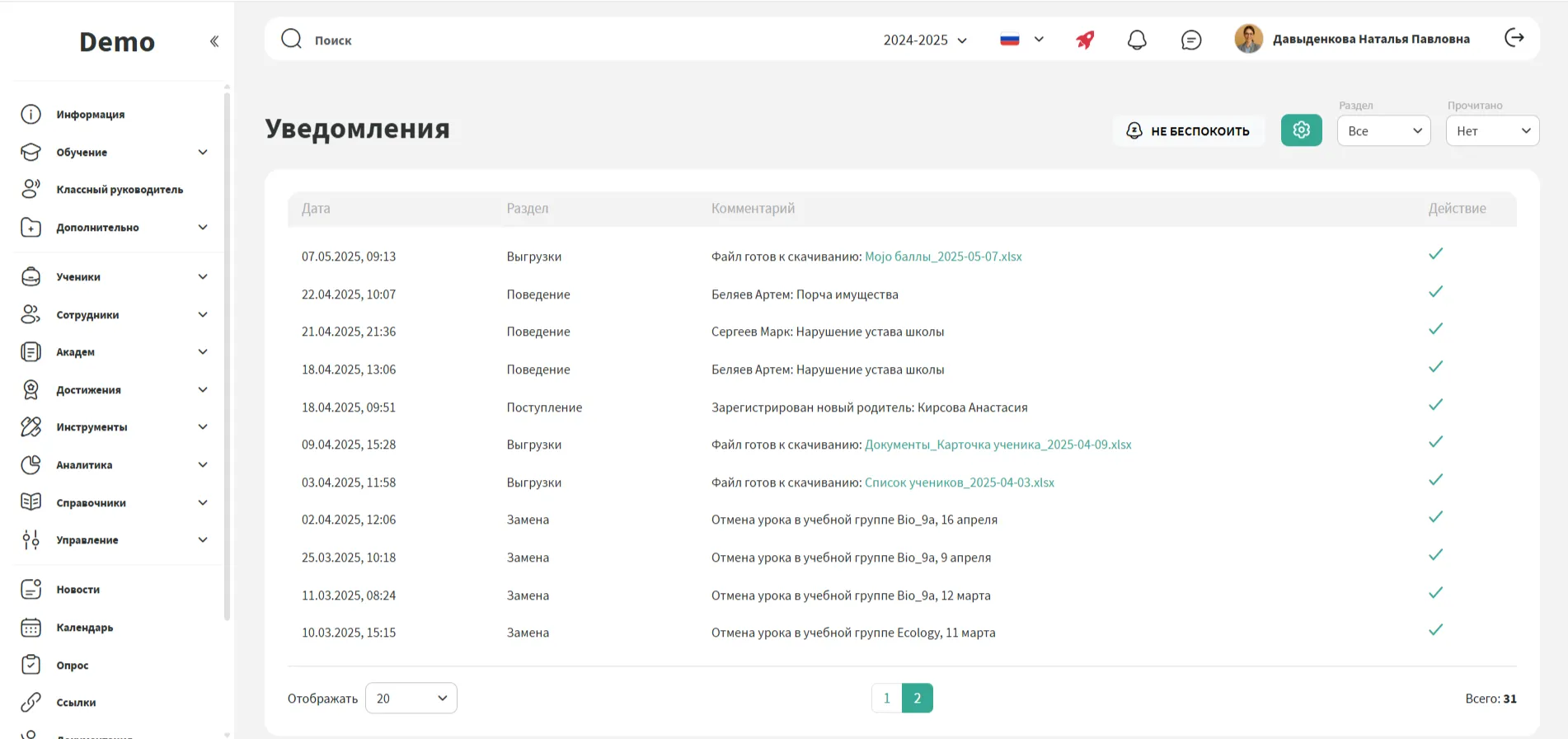The height and width of the screenshot is (739, 1568).
Task: Click the logout icon
Action: pyautogui.click(x=1514, y=38)
